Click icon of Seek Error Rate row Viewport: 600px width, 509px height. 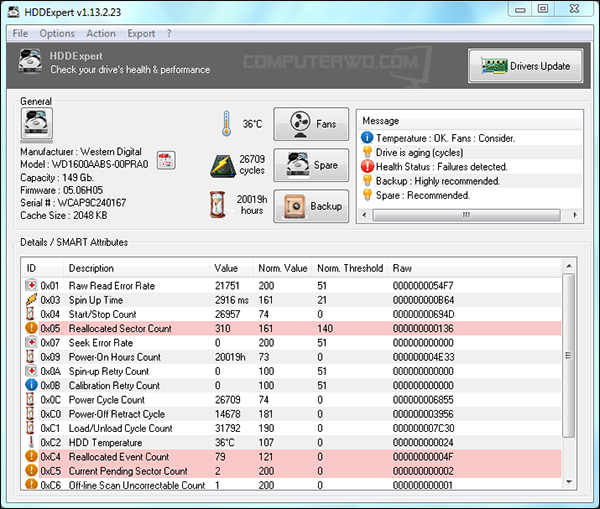31,342
